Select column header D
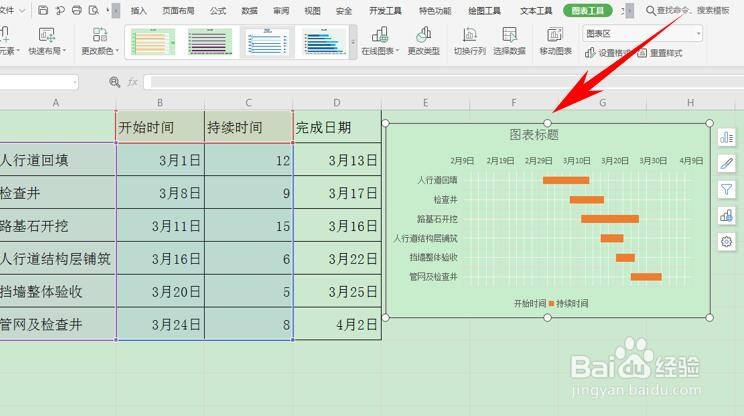744x416 pixels. [337, 102]
